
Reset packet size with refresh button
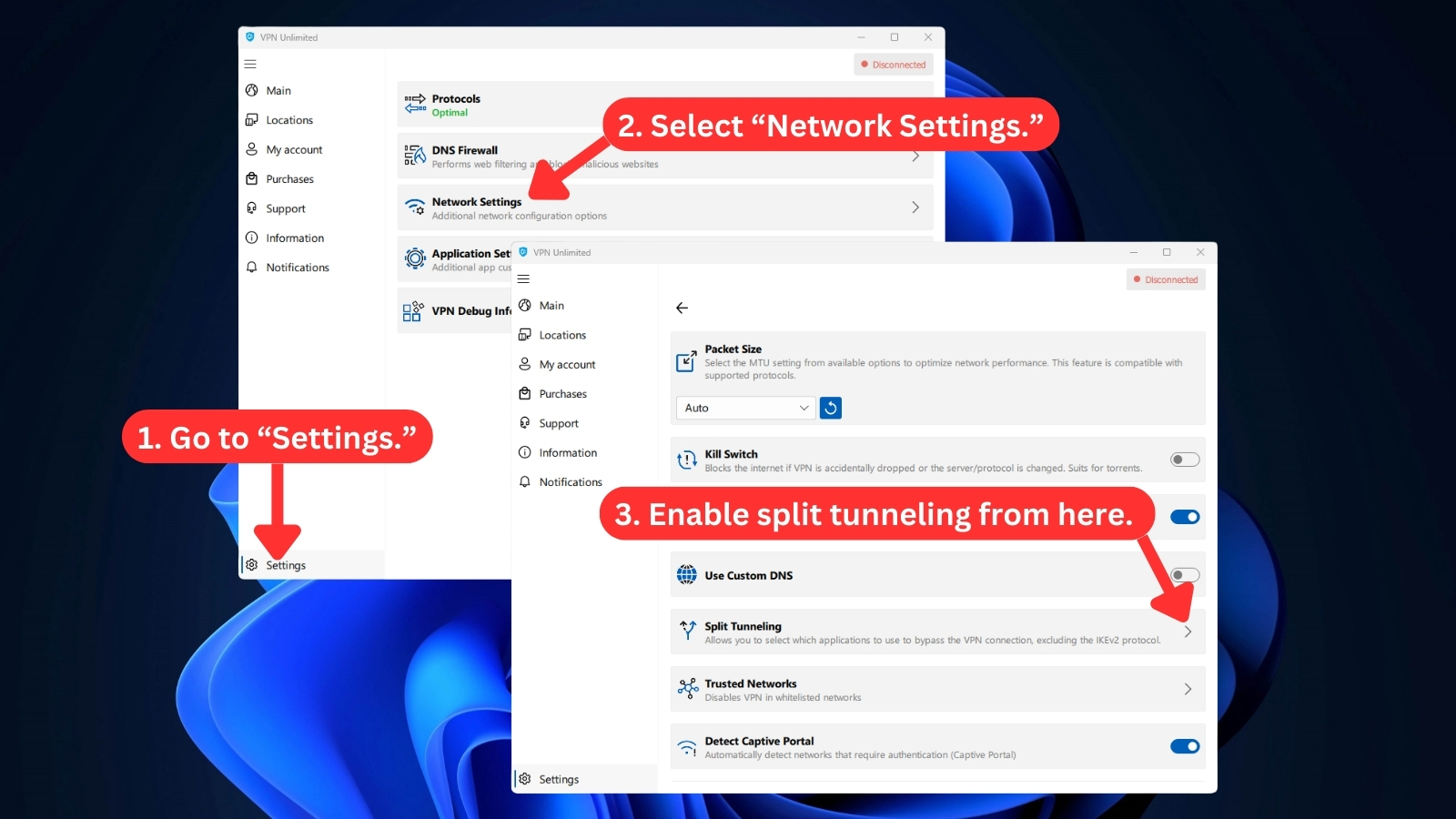pyautogui.click(x=830, y=408)
